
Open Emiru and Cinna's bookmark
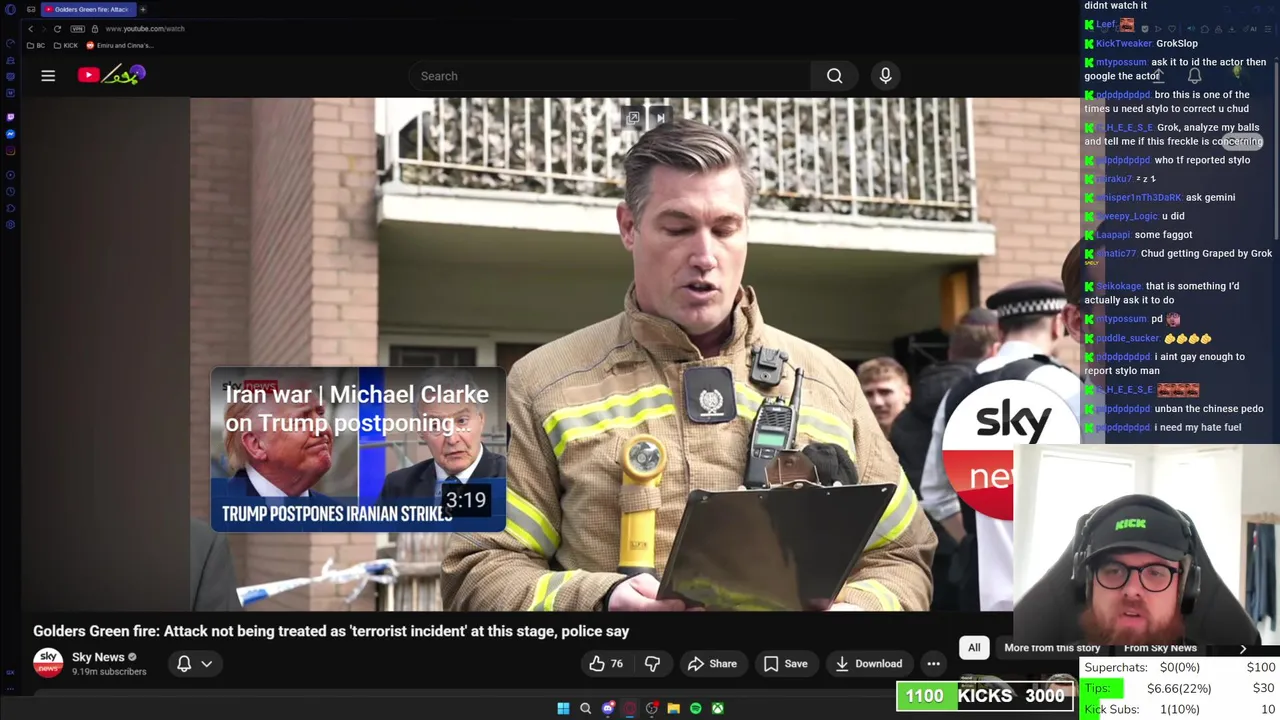pos(119,45)
